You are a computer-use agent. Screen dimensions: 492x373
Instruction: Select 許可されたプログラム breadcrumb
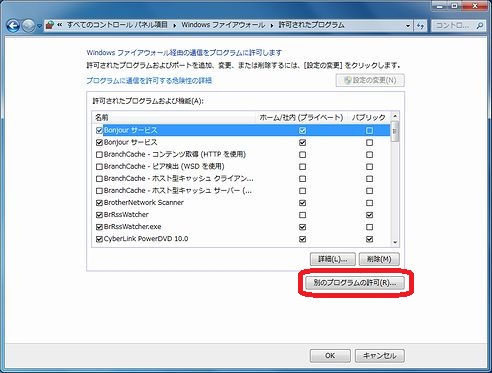[311, 25]
